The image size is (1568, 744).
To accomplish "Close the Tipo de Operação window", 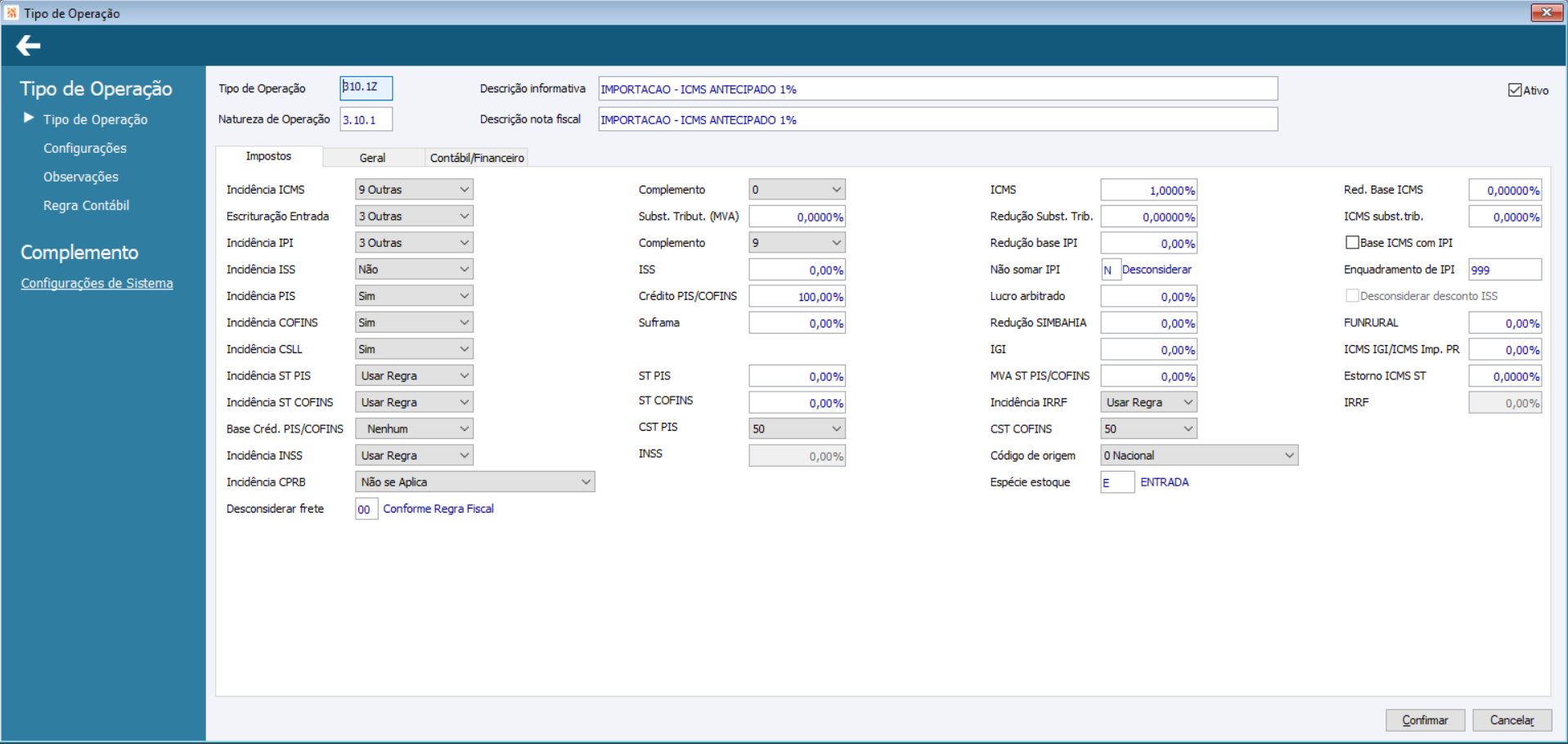I will pyautogui.click(x=1546, y=12).
